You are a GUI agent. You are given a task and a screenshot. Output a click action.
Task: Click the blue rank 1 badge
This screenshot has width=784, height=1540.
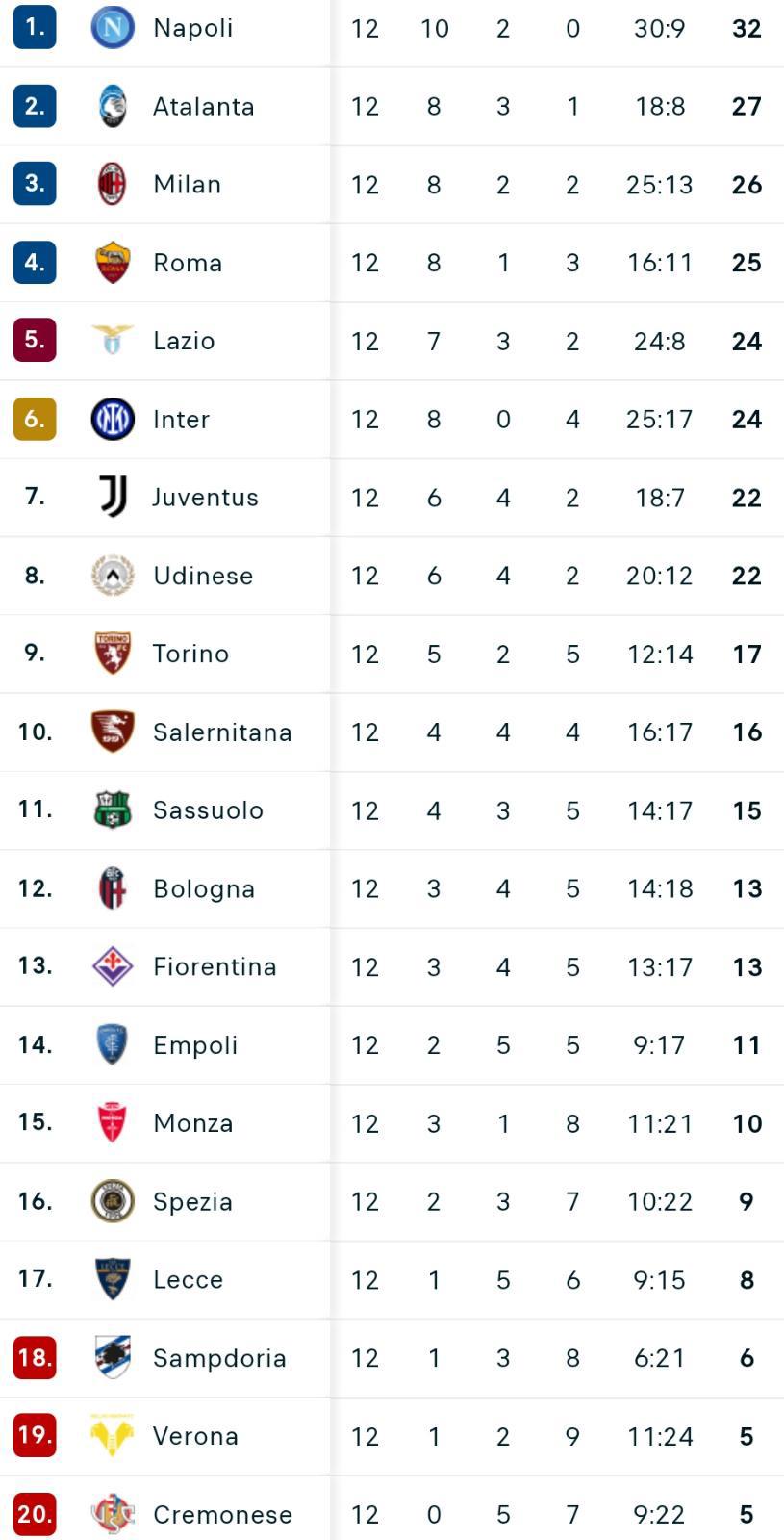click(35, 27)
